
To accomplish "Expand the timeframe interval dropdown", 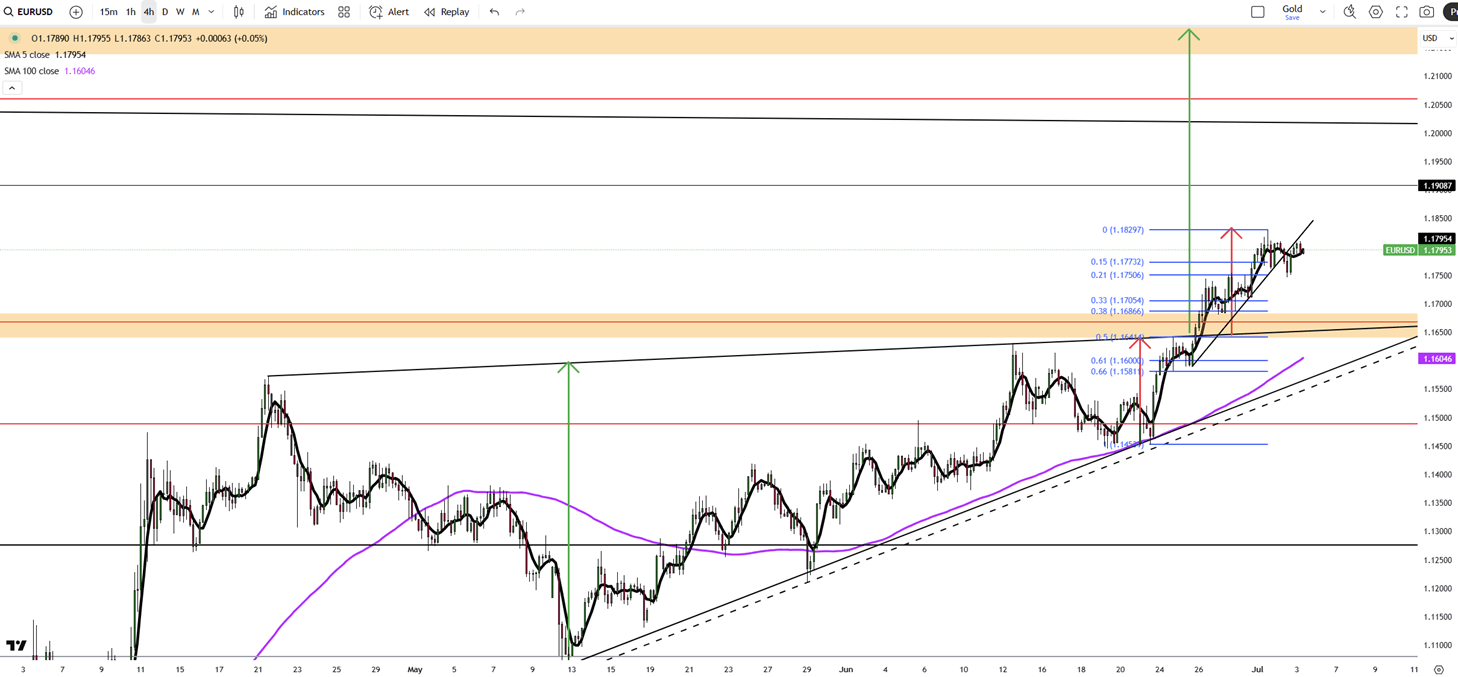I will [211, 12].
